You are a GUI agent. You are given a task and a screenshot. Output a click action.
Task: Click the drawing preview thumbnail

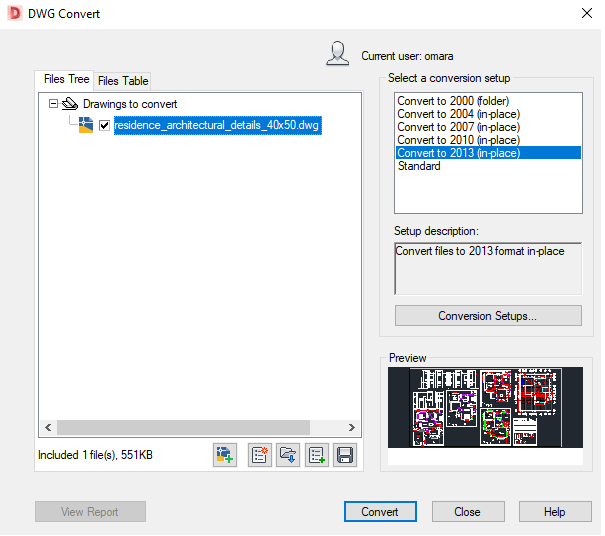485,407
